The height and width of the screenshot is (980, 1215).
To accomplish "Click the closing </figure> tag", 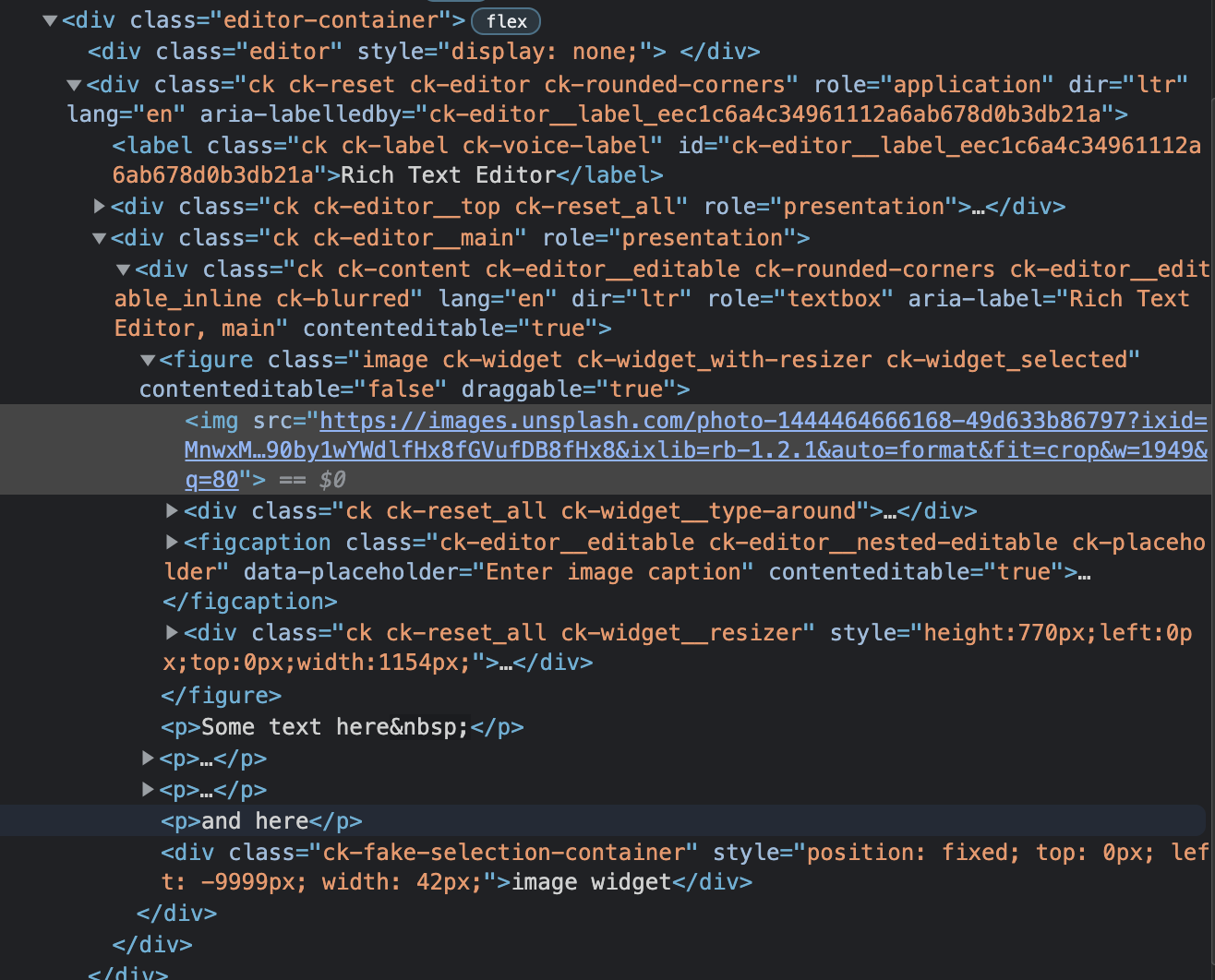I will 222,696.
